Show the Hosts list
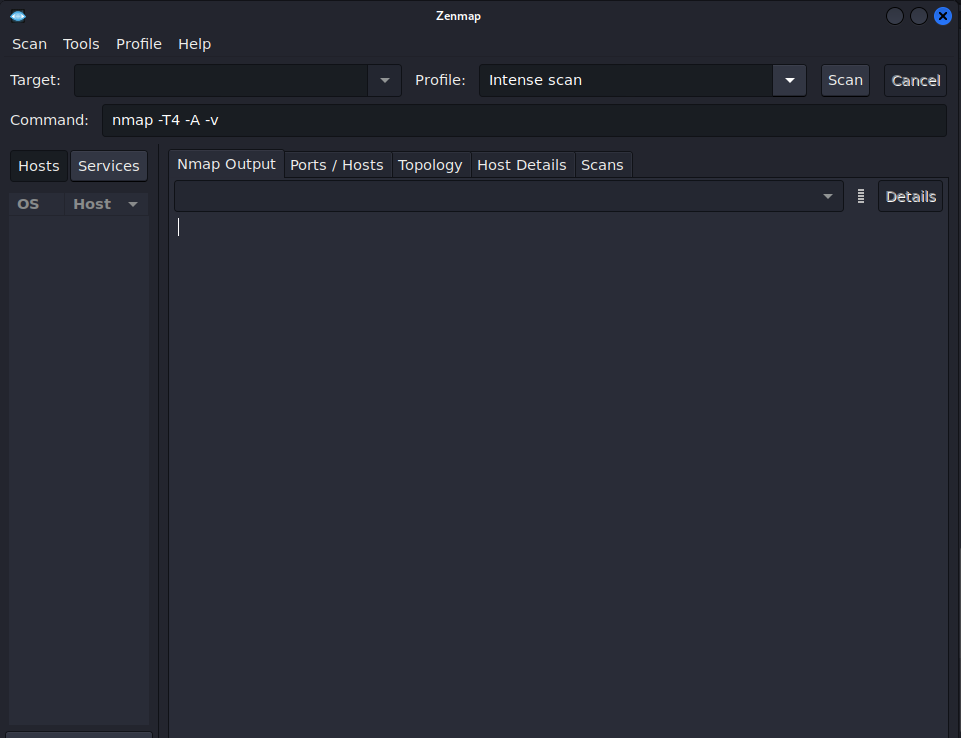This screenshot has width=961, height=738. coord(39,166)
